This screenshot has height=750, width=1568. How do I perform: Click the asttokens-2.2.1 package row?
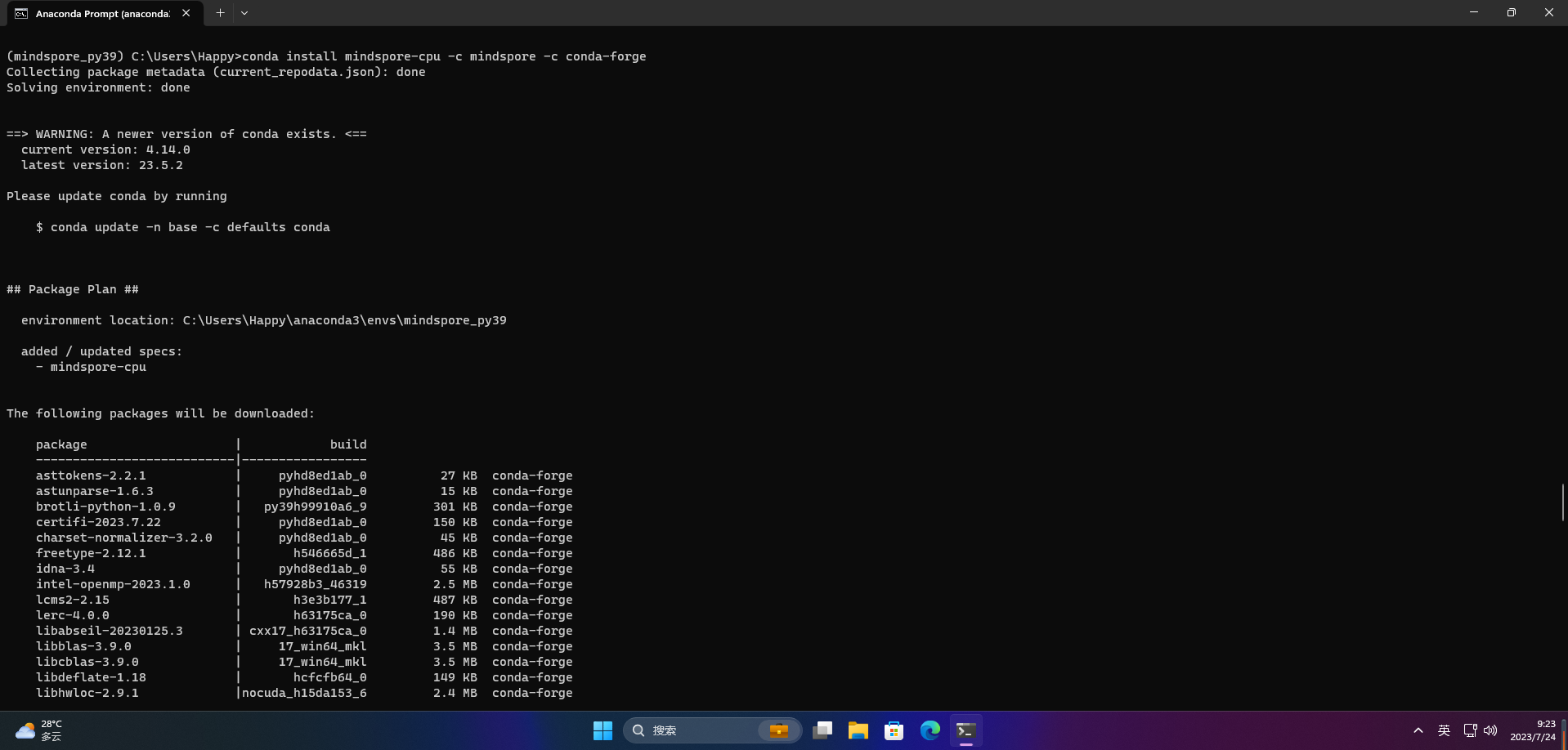[304, 475]
